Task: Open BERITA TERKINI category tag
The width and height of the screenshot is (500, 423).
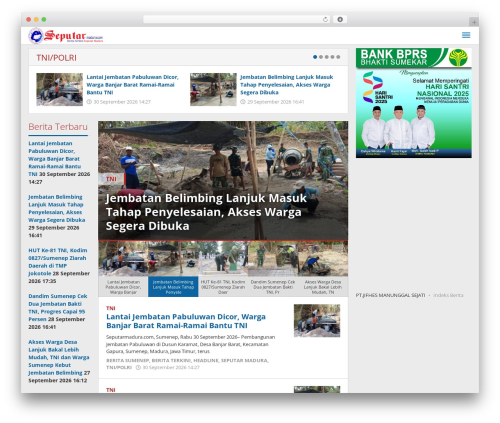Action: pyautogui.click(x=171, y=360)
